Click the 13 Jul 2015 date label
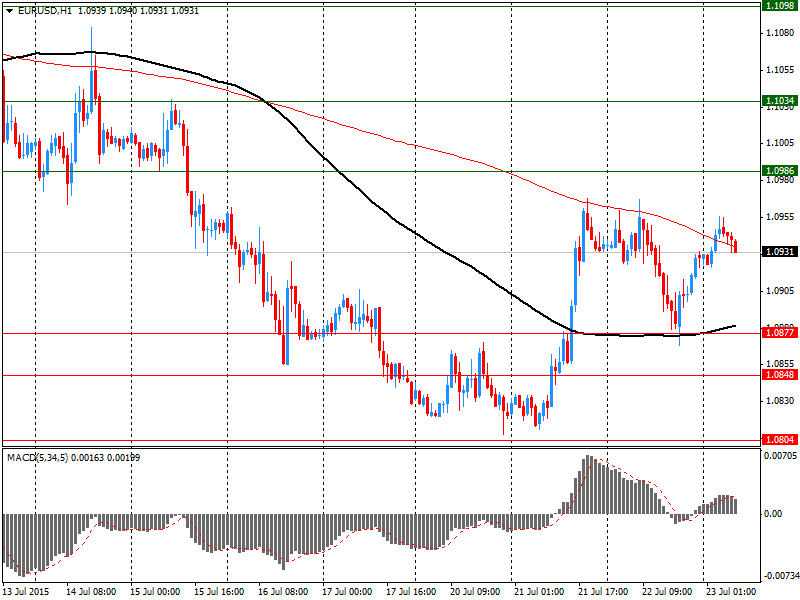Screen dimensions: 800x600 click(26, 591)
